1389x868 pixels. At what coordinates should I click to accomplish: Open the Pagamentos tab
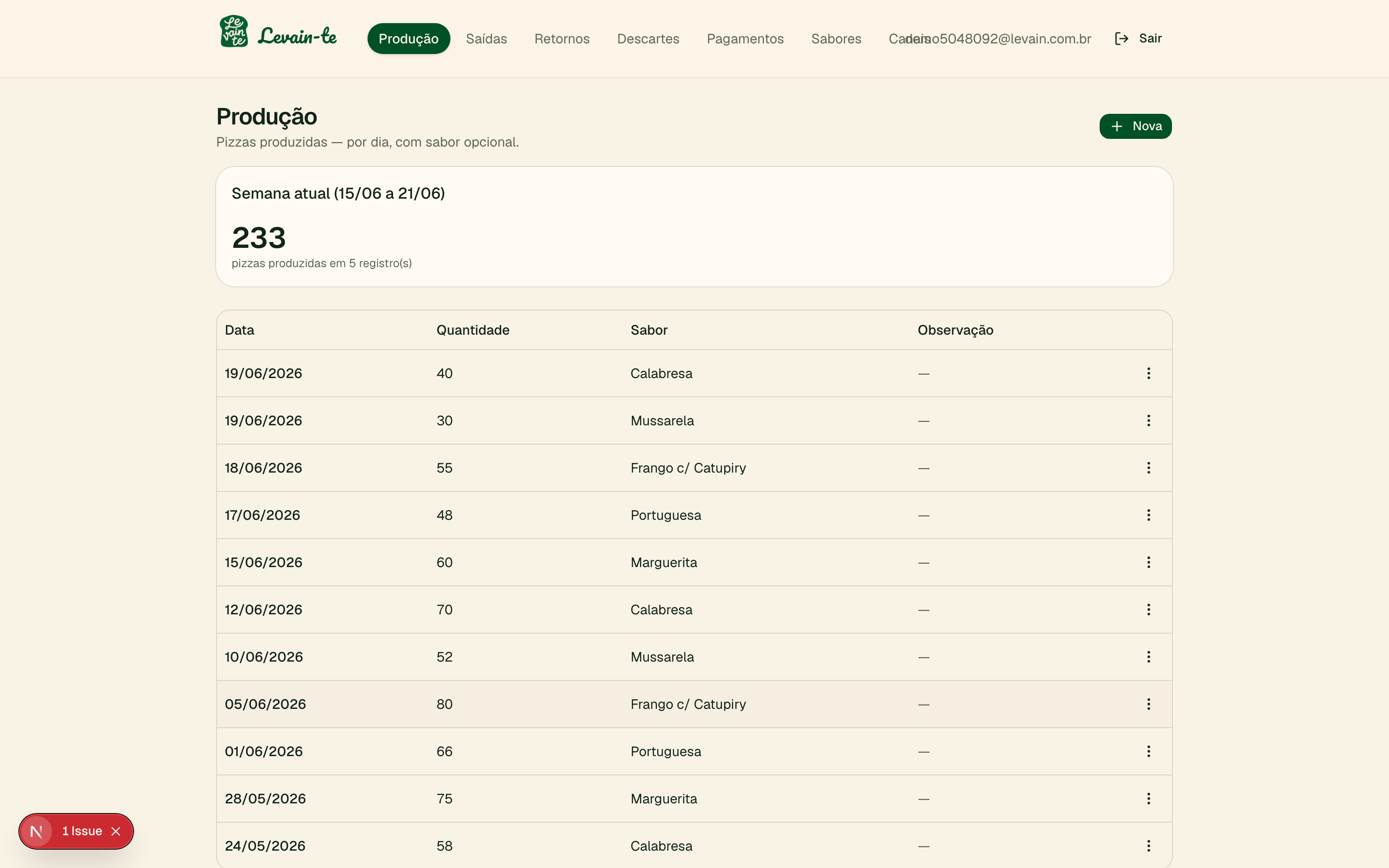pyautogui.click(x=745, y=39)
